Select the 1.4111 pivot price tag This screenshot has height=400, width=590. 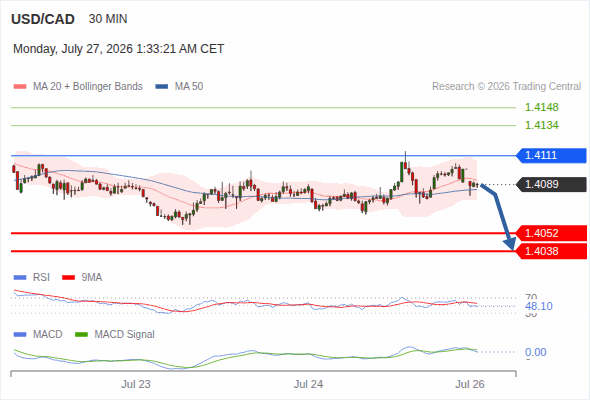[x=551, y=155]
